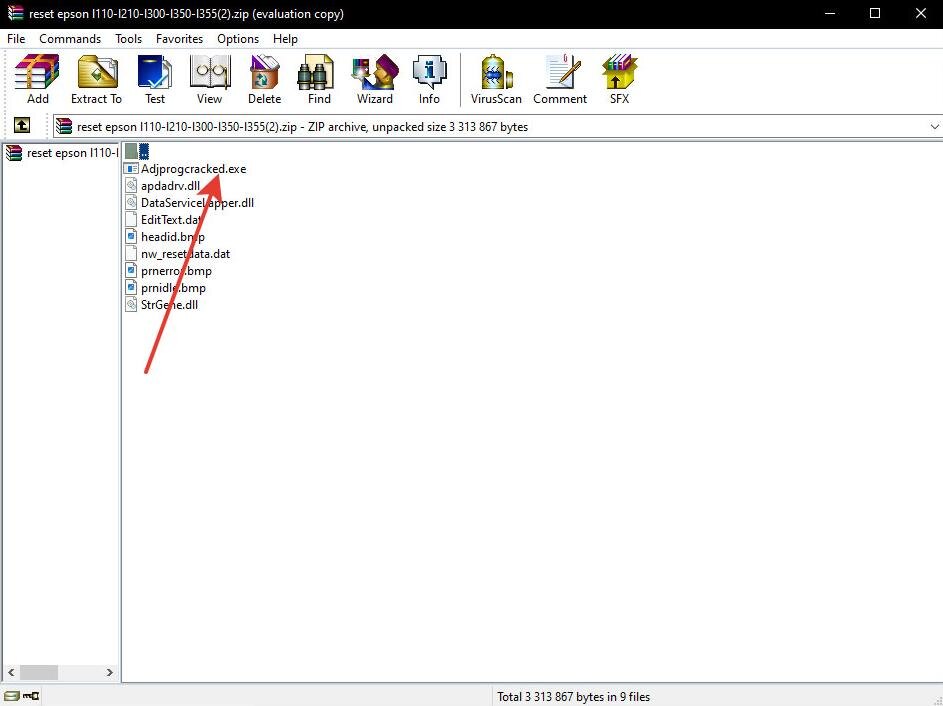Click the up one level folder icon

click(x=22, y=126)
